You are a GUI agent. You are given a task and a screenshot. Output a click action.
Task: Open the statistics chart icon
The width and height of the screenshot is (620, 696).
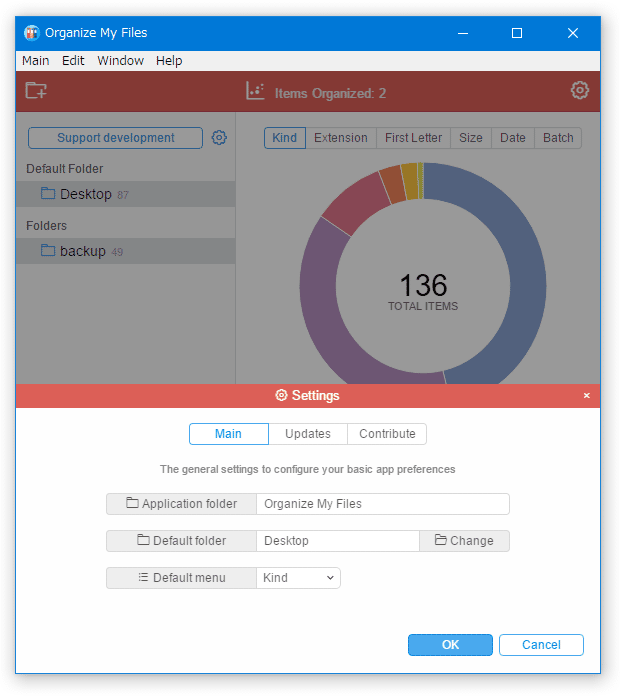(x=255, y=91)
